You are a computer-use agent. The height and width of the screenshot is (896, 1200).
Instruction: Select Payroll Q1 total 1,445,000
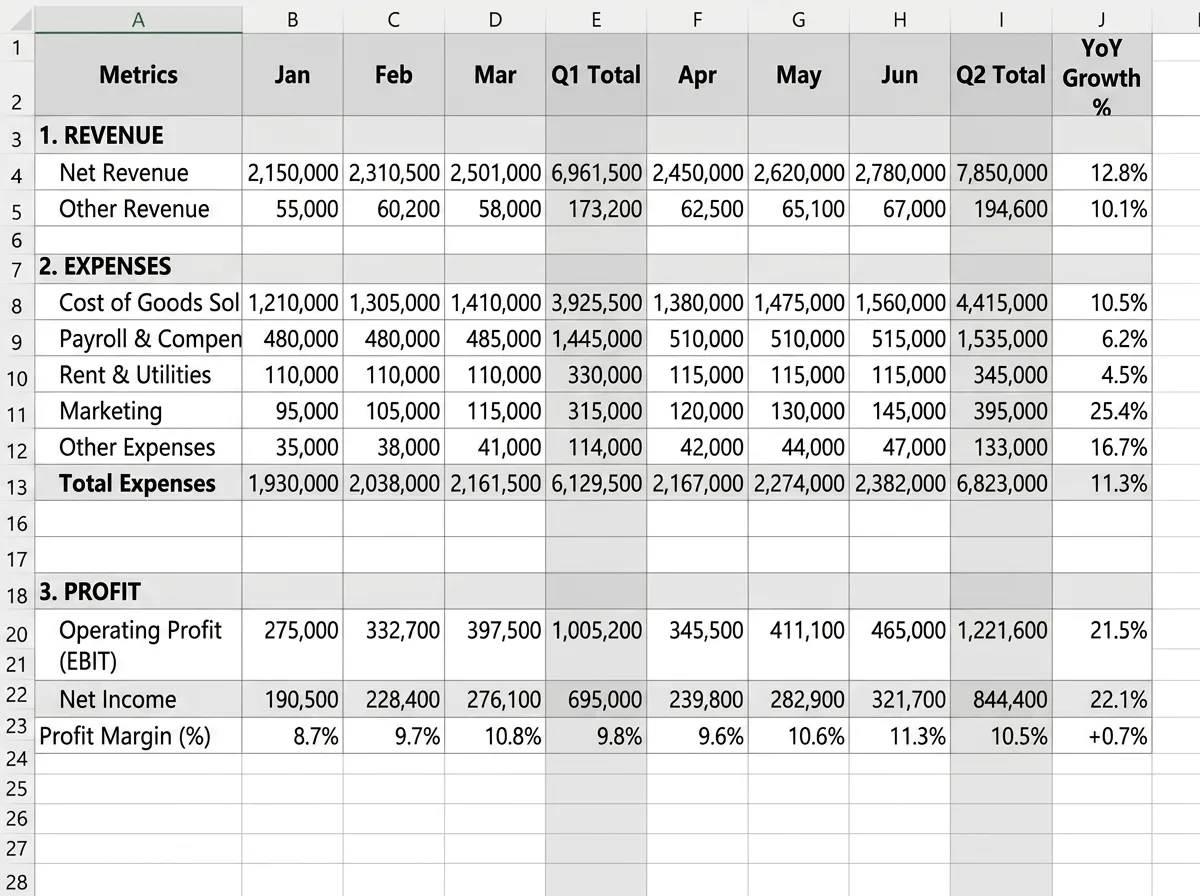tap(596, 339)
